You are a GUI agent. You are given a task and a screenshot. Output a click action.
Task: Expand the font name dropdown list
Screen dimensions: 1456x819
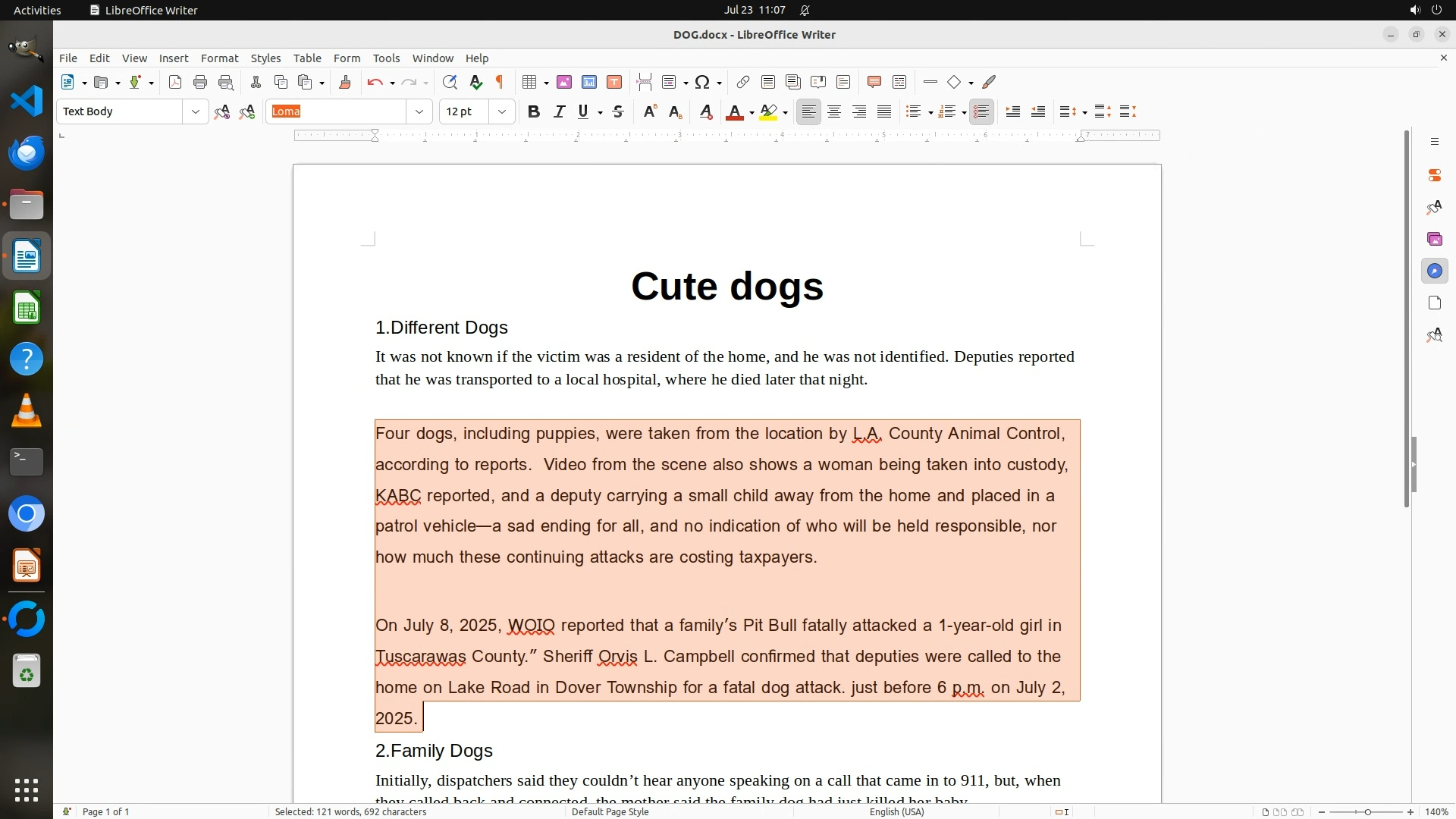point(419,112)
